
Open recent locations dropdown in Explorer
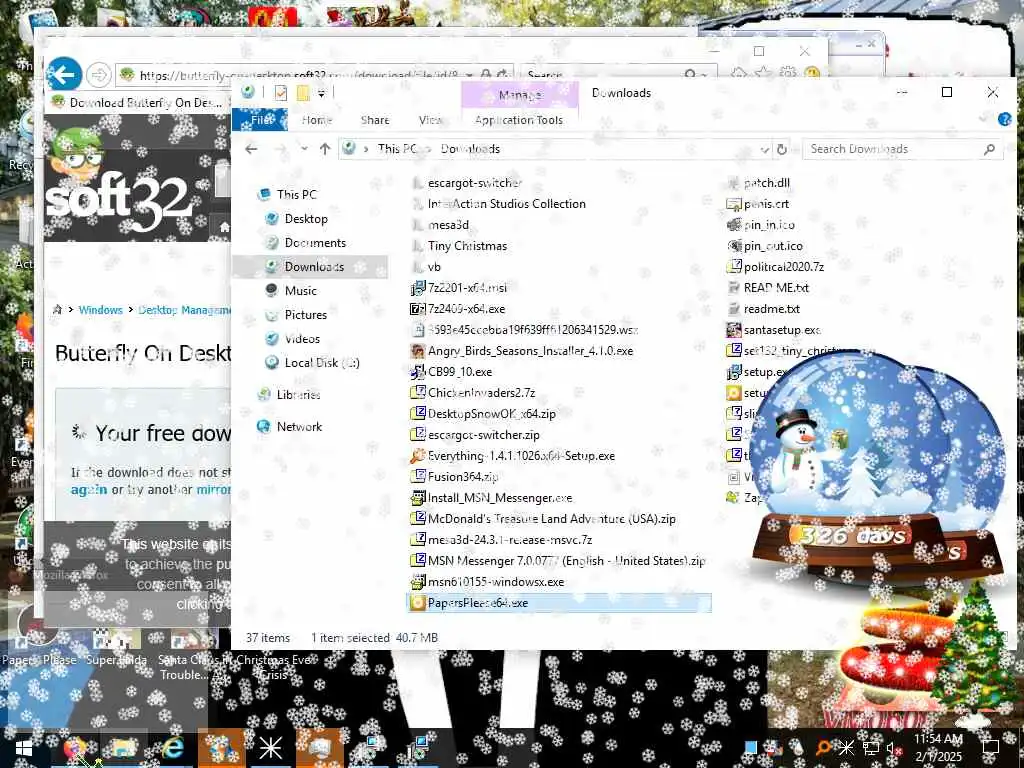point(304,149)
